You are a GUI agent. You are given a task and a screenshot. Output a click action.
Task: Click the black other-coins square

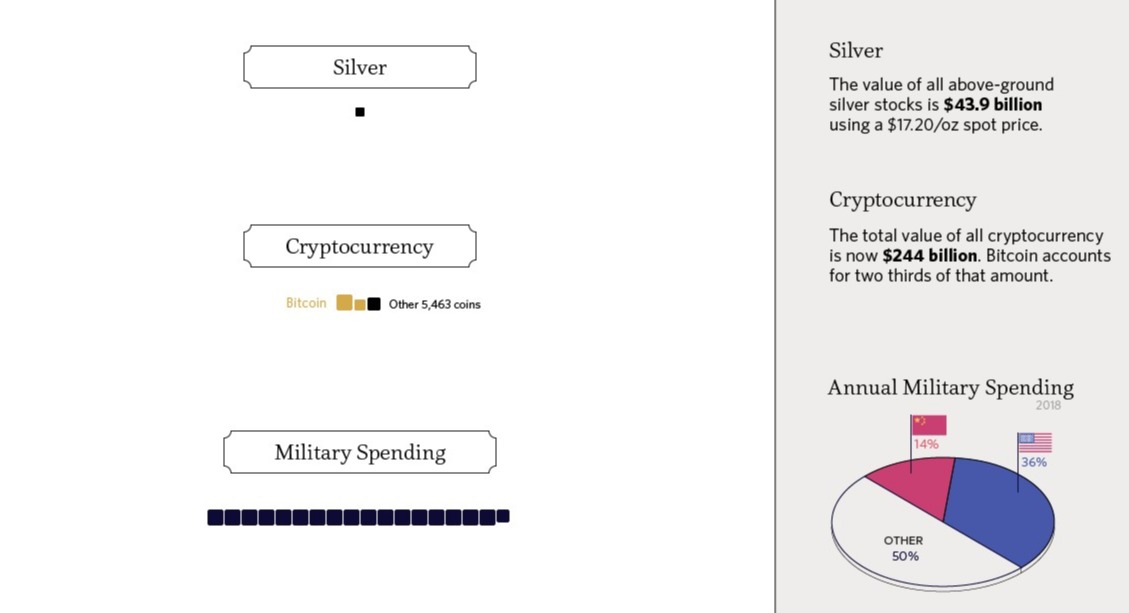click(x=374, y=304)
